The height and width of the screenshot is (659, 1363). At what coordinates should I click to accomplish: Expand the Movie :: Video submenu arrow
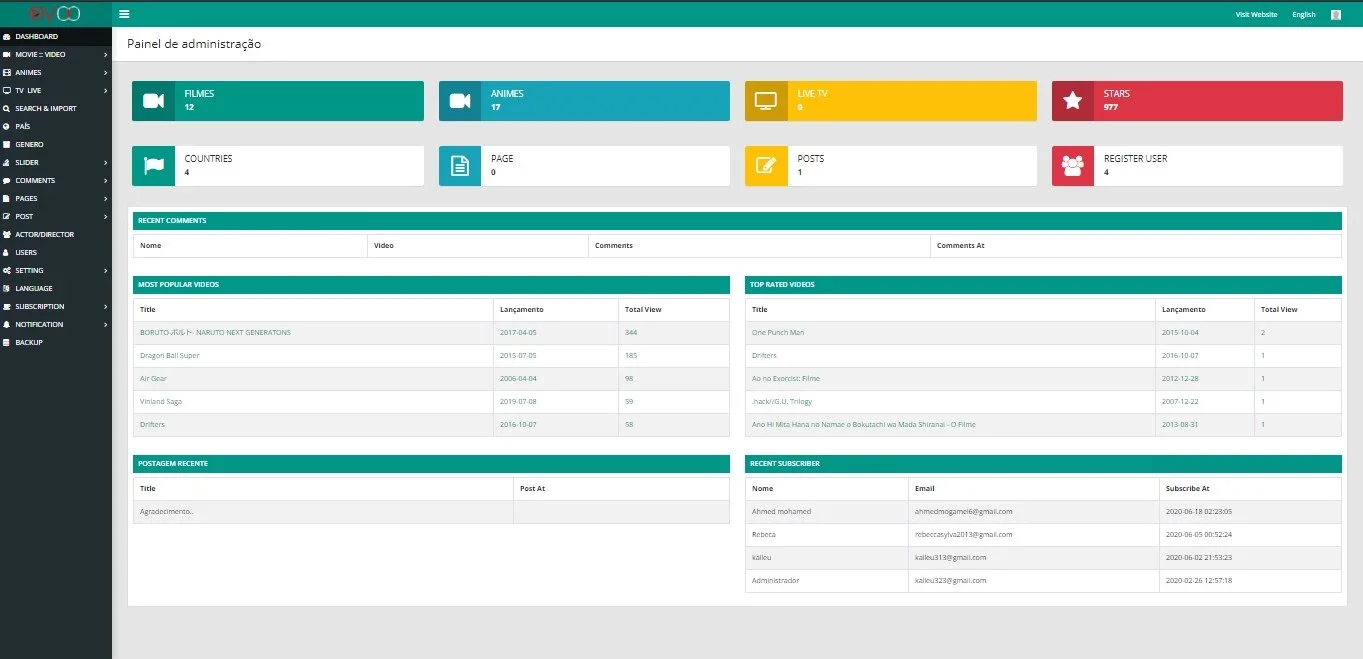105,55
